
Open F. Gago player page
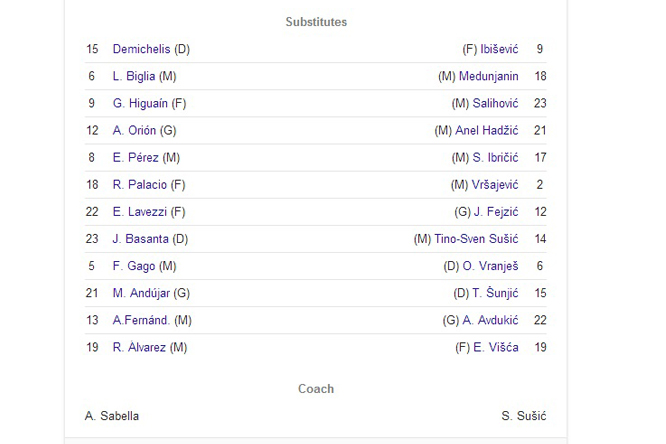point(134,266)
